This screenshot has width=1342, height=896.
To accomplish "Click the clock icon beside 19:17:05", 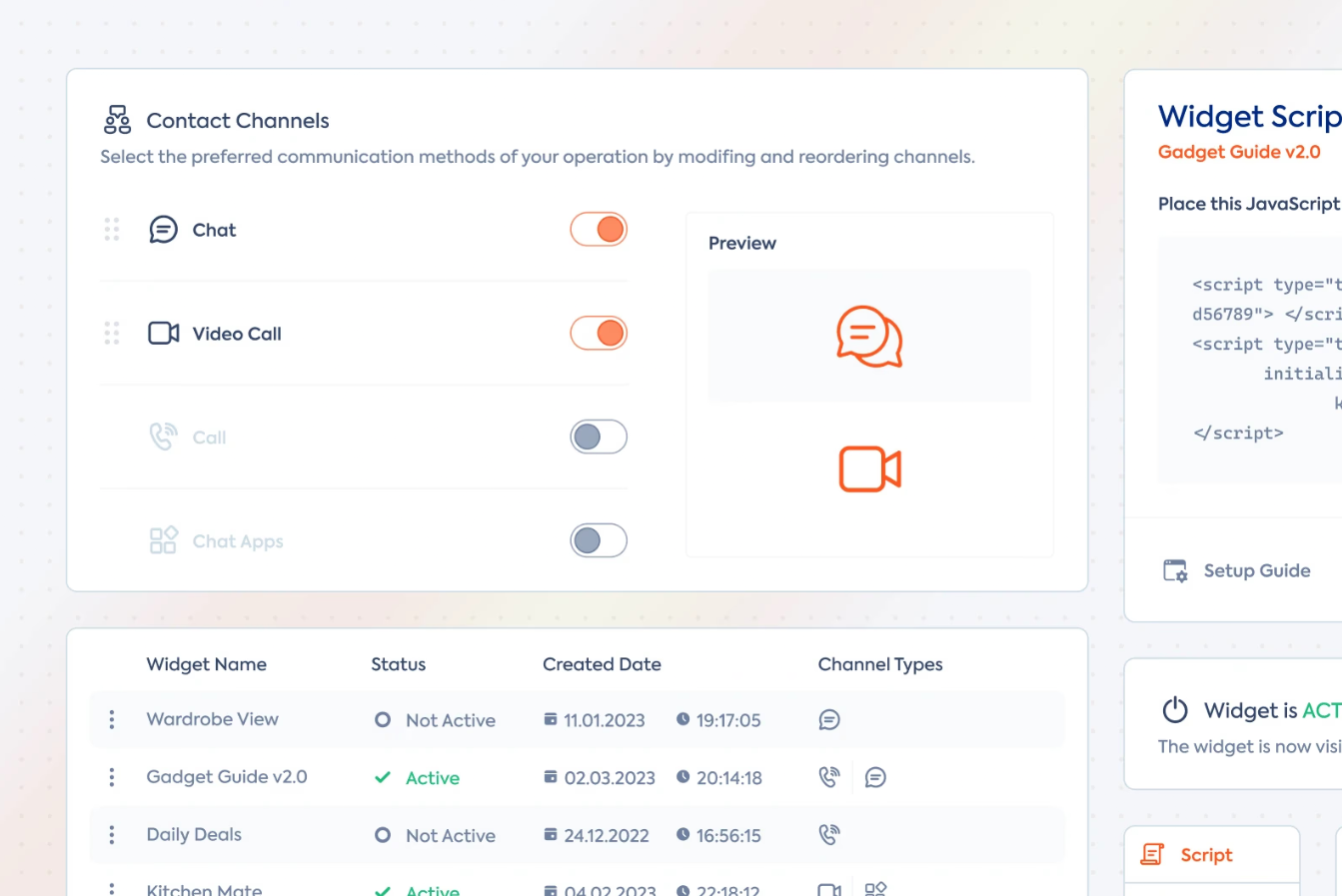I will point(682,719).
